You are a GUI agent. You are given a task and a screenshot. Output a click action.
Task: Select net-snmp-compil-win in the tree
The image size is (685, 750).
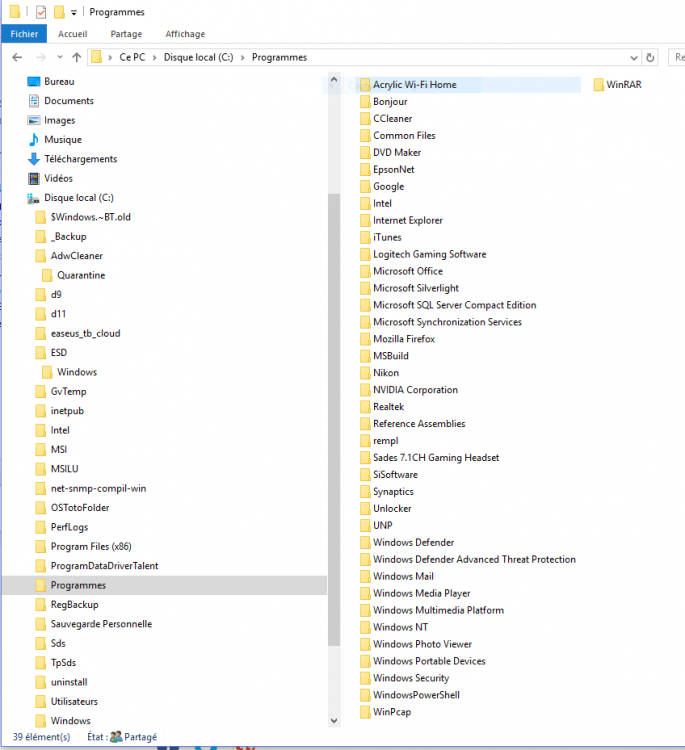click(x=98, y=488)
